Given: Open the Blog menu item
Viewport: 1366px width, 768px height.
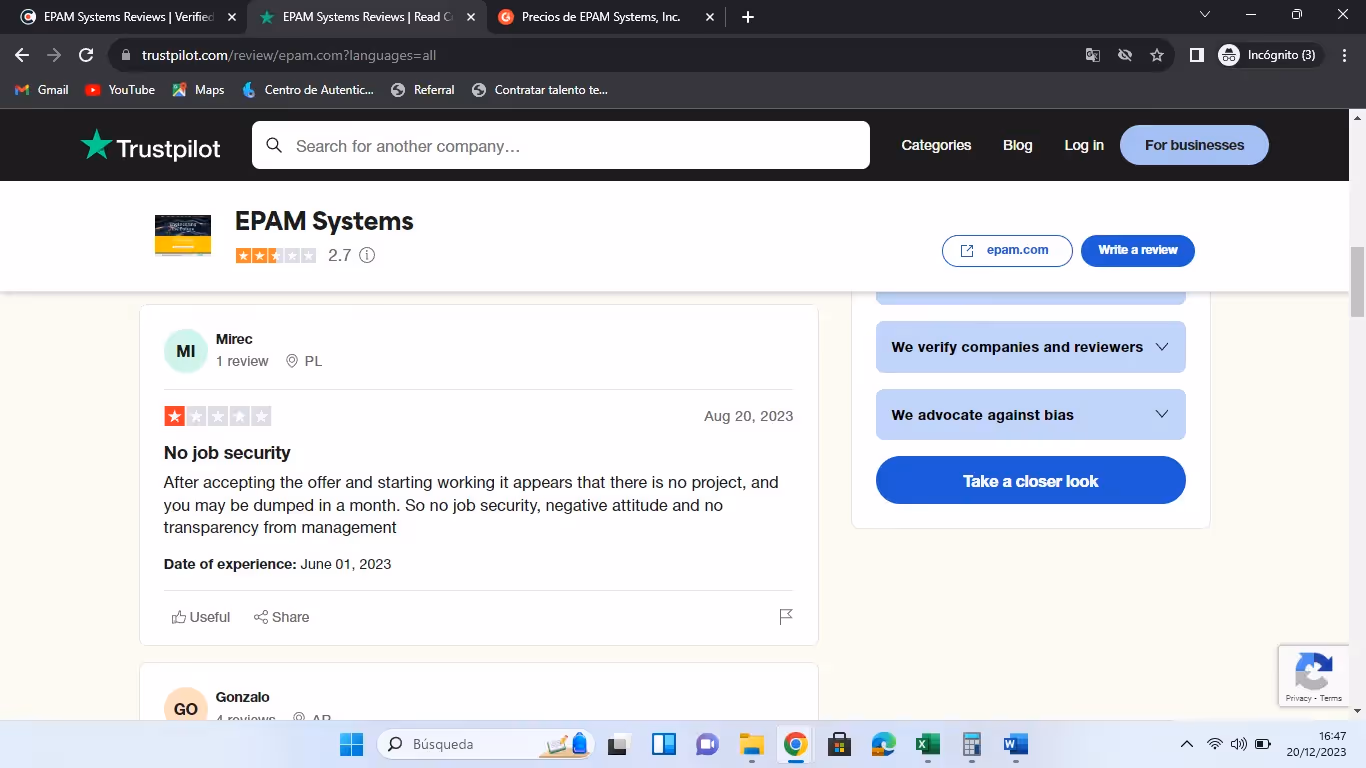Looking at the screenshot, I should coord(1017,145).
